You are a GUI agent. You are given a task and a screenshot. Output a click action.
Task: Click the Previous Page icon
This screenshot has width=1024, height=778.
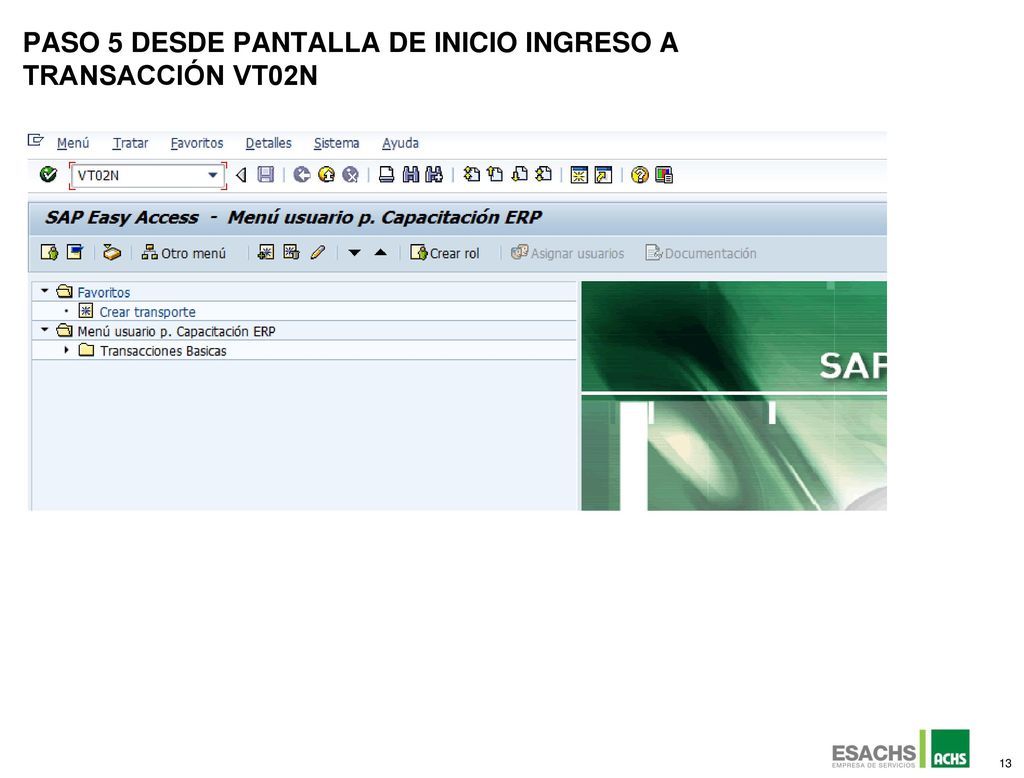point(495,174)
